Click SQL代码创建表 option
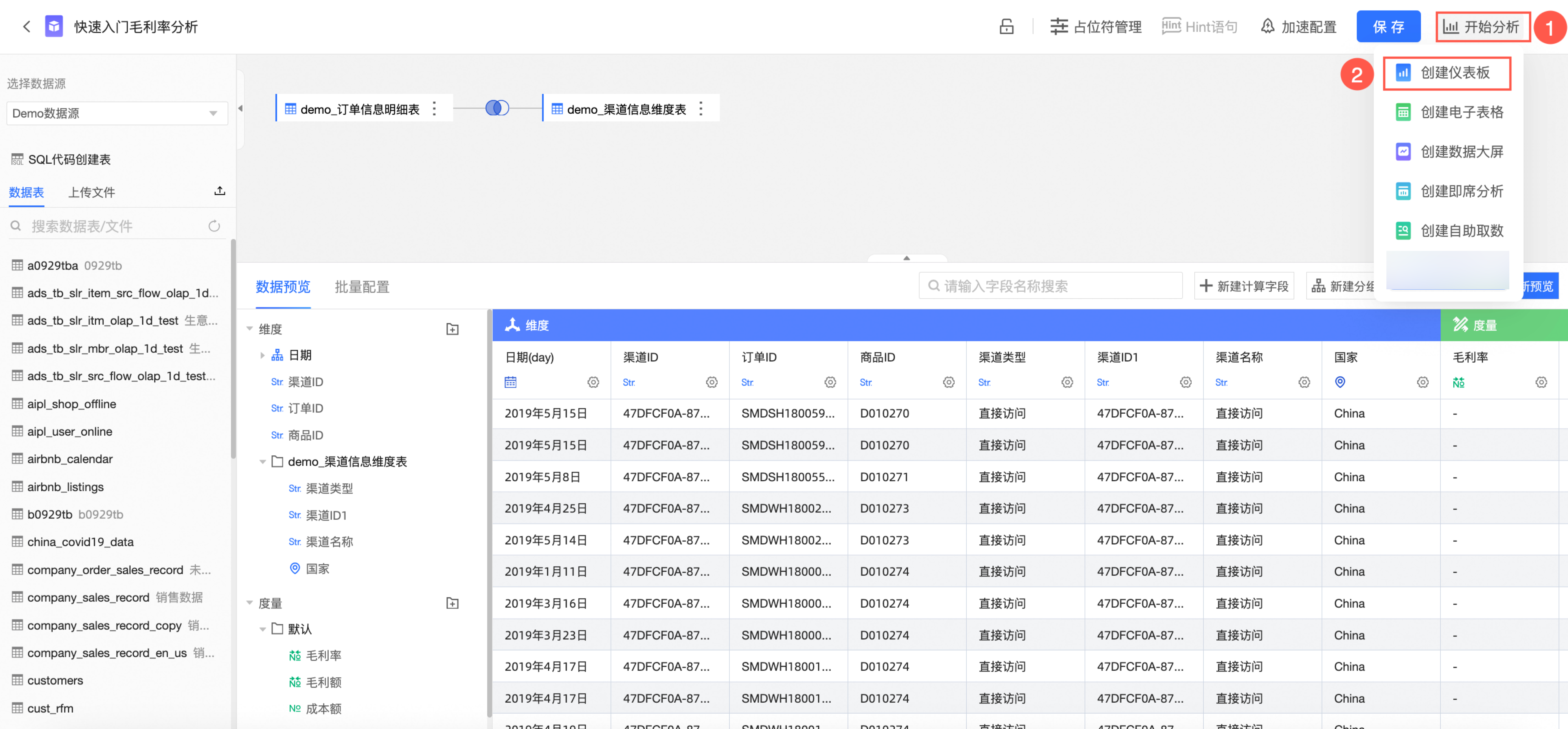 [61, 159]
